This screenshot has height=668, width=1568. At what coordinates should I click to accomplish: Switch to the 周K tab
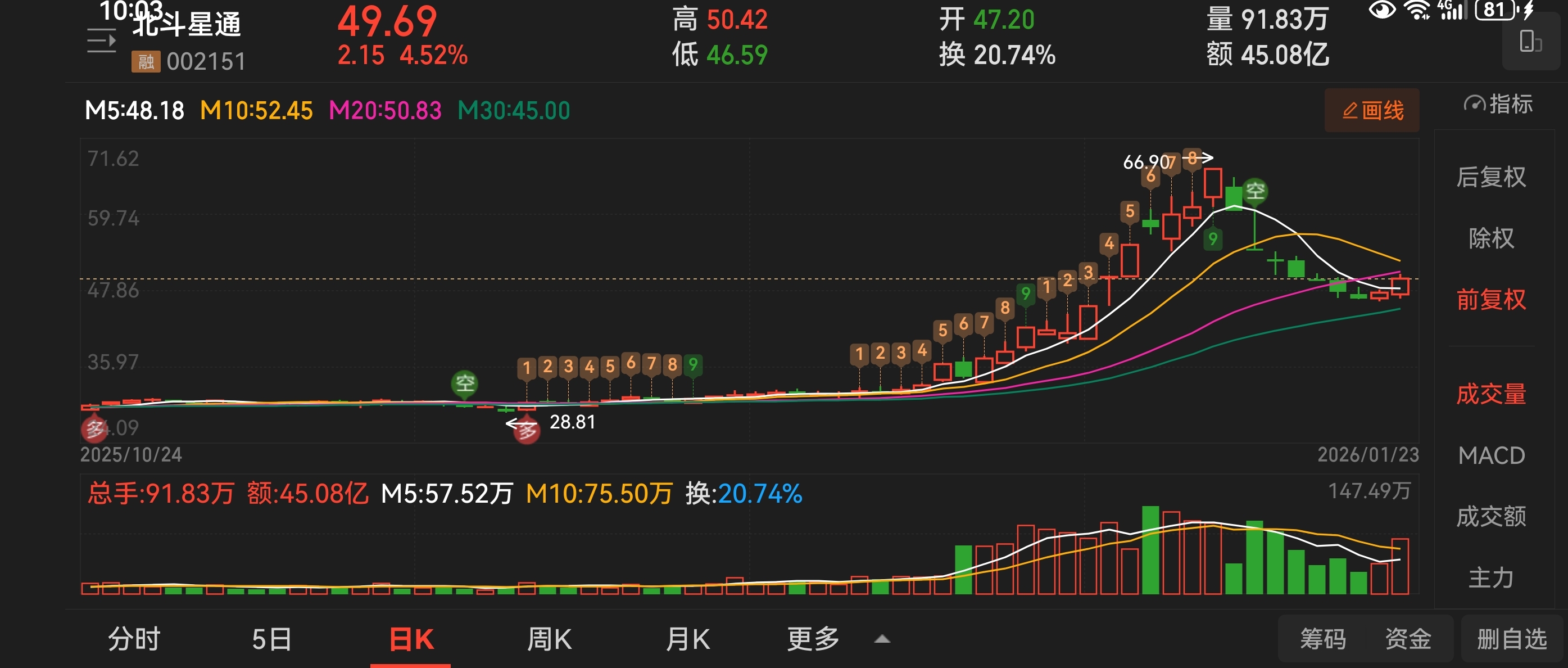[x=549, y=639]
